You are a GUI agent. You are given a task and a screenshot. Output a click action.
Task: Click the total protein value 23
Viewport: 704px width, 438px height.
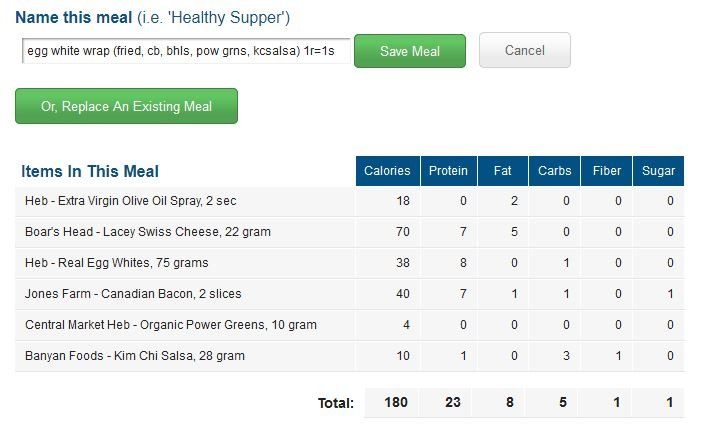[x=453, y=402]
